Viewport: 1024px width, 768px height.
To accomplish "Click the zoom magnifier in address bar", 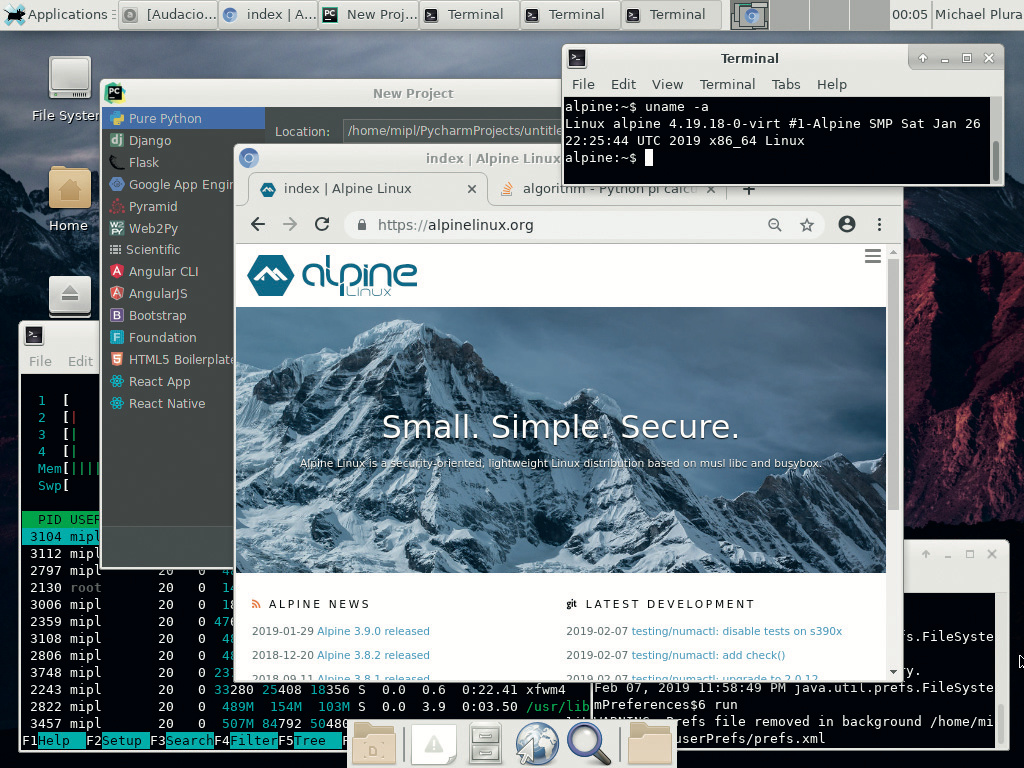I will (x=775, y=225).
